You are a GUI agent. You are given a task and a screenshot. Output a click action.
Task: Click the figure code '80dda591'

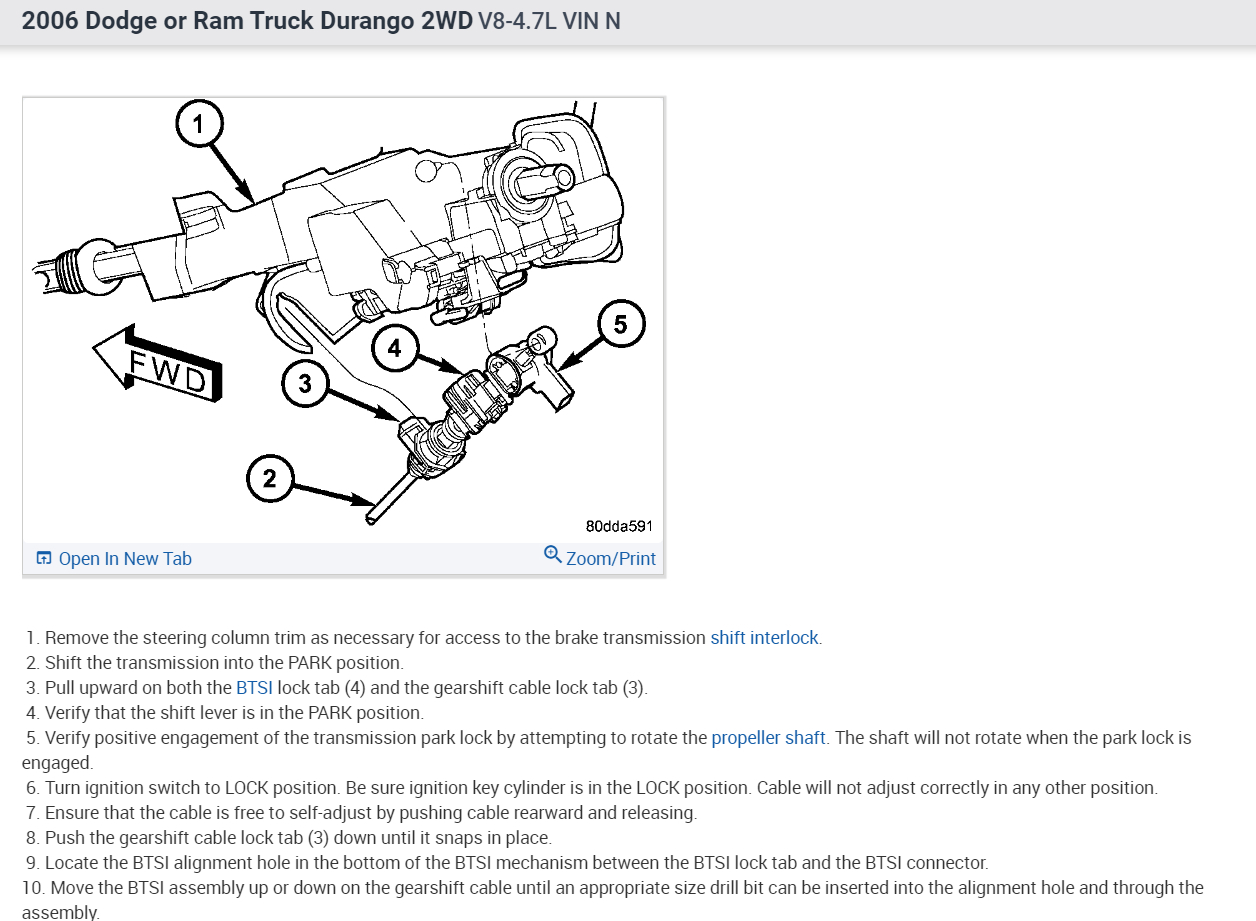(620, 526)
